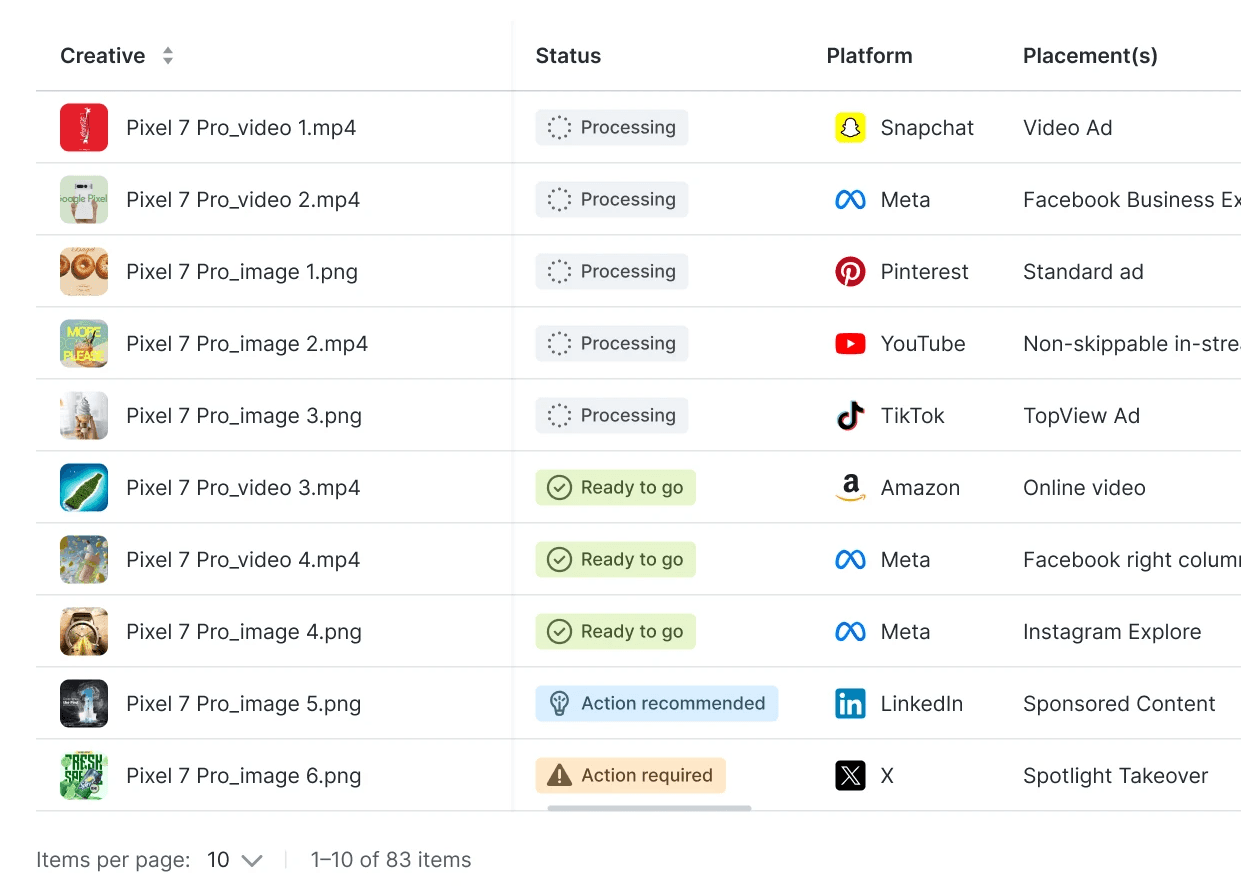Image resolution: width=1241 pixels, height=886 pixels.
Task: Click the warning icon in Action required
Action: coord(560,776)
